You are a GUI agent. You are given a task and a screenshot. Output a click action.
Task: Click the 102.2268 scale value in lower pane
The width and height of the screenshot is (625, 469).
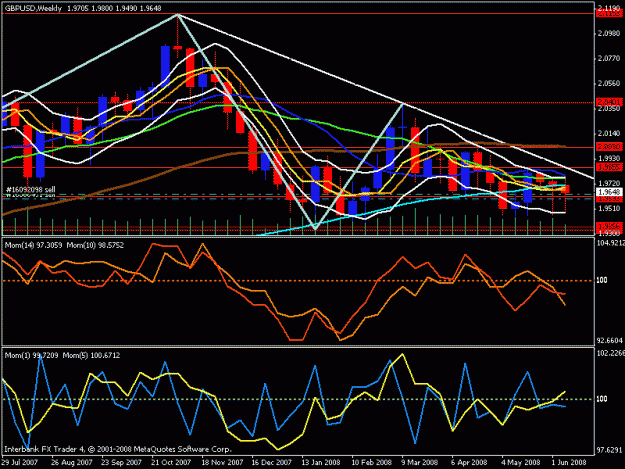pyautogui.click(x=611, y=353)
